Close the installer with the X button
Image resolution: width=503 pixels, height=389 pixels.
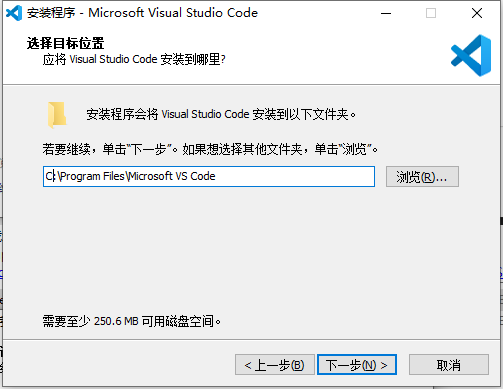click(x=477, y=13)
